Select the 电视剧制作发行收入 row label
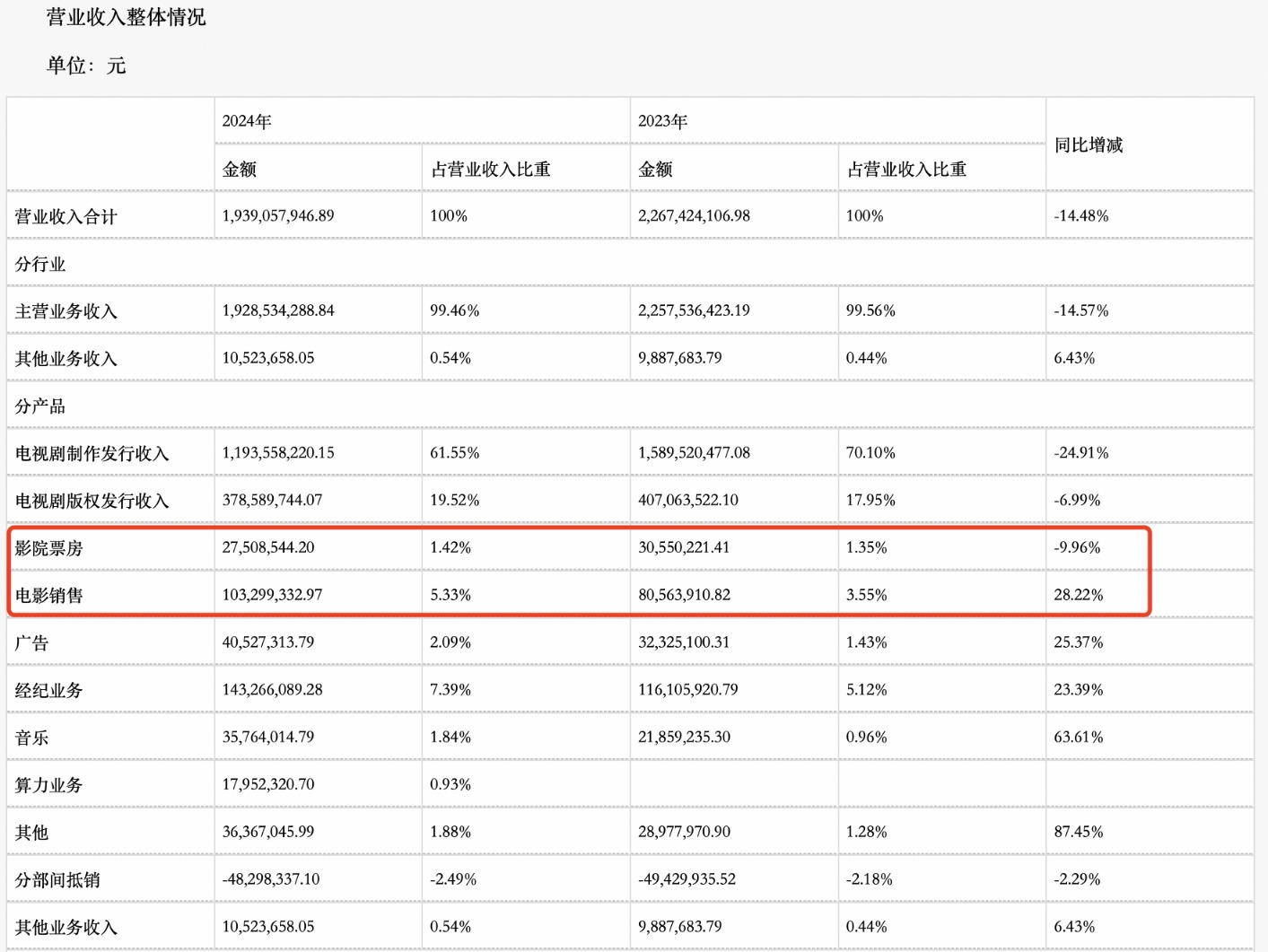This screenshot has width=1268, height=952. click(x=89, y=452)
